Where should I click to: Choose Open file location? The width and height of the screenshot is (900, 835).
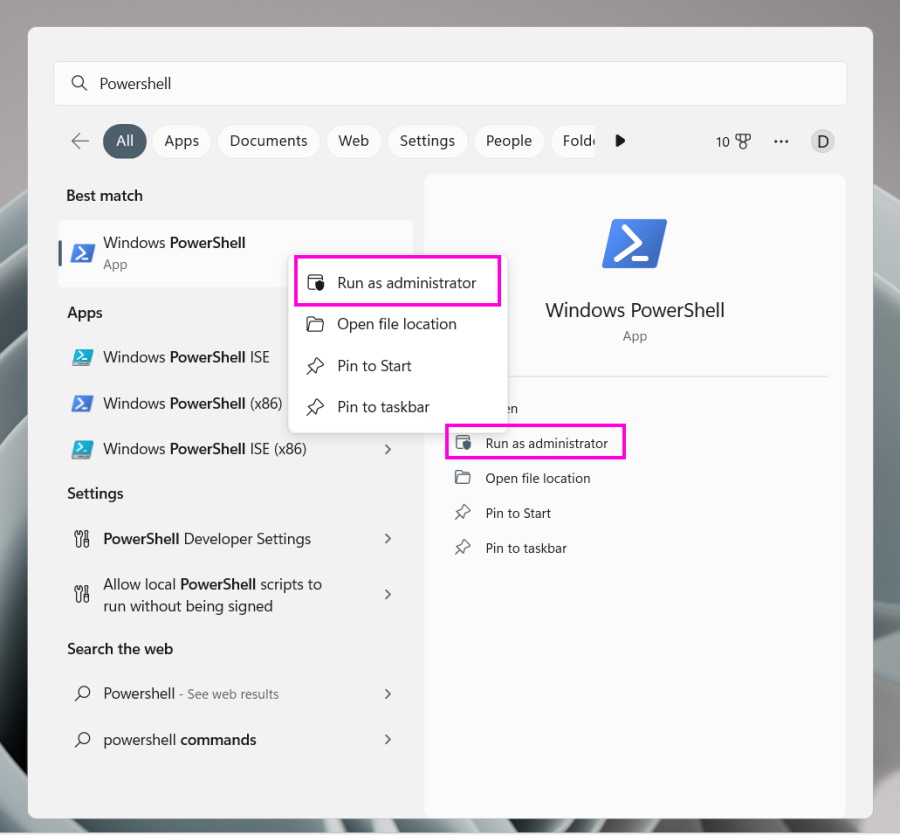click(397, 324)
